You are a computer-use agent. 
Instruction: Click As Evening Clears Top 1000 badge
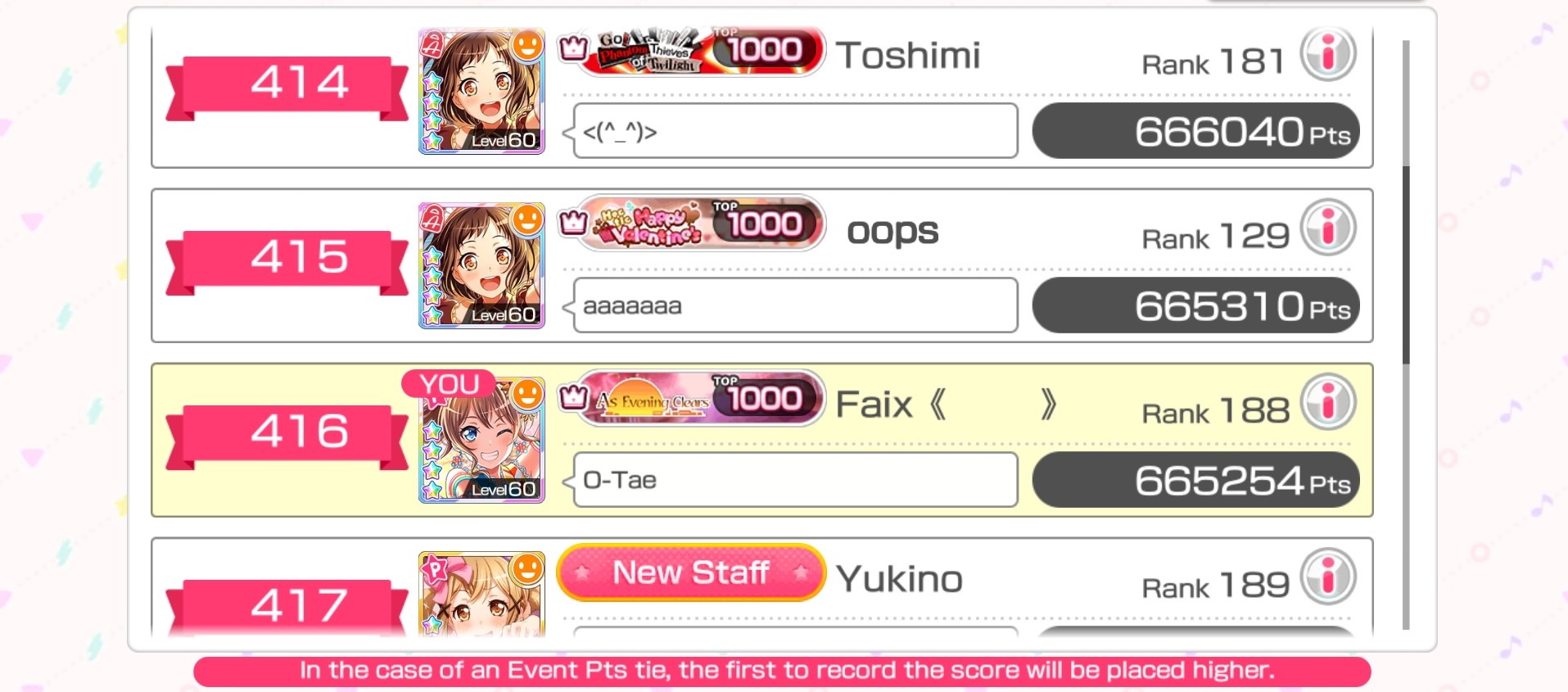pos(691,398)
